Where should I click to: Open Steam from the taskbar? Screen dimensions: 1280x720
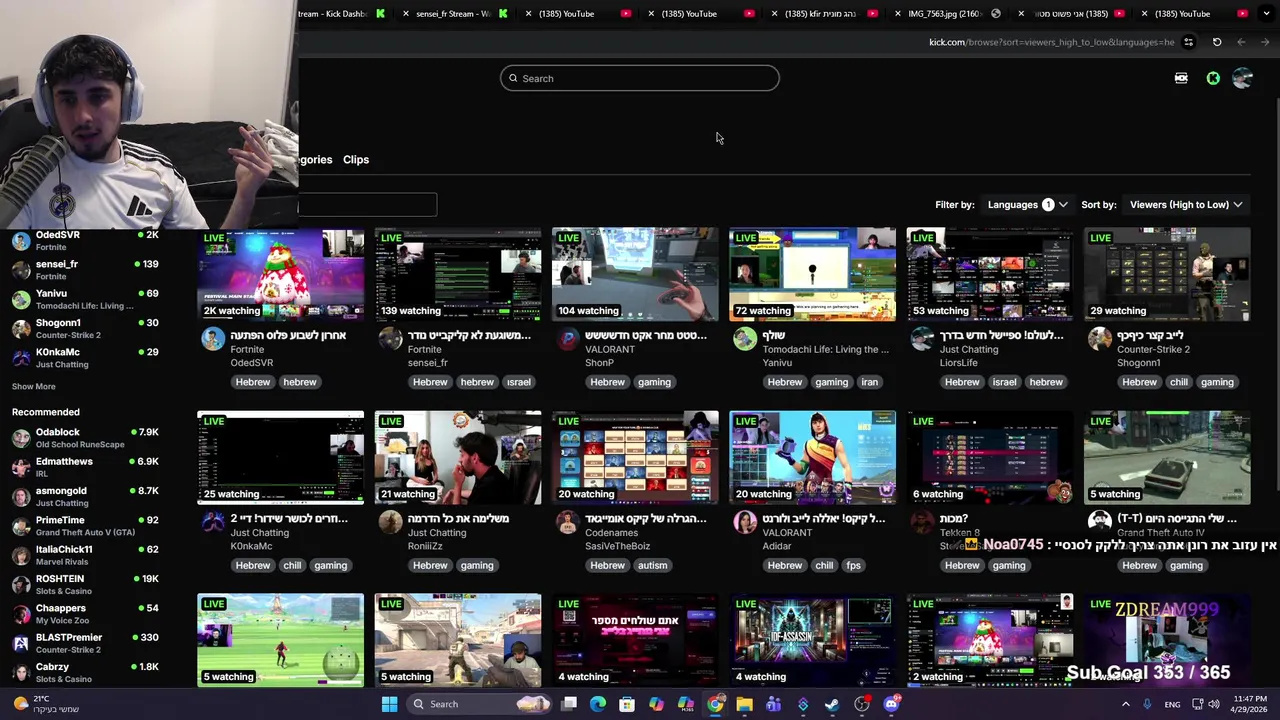click(832, 704)
